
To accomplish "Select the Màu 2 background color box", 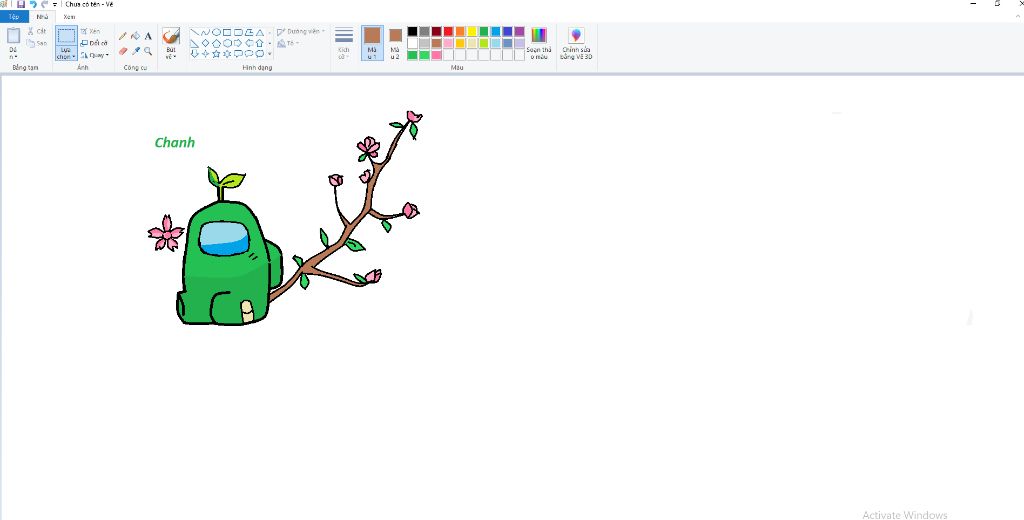I will pos(395,43).
